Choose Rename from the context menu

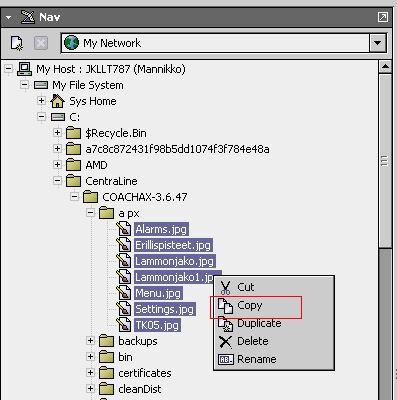274,359
